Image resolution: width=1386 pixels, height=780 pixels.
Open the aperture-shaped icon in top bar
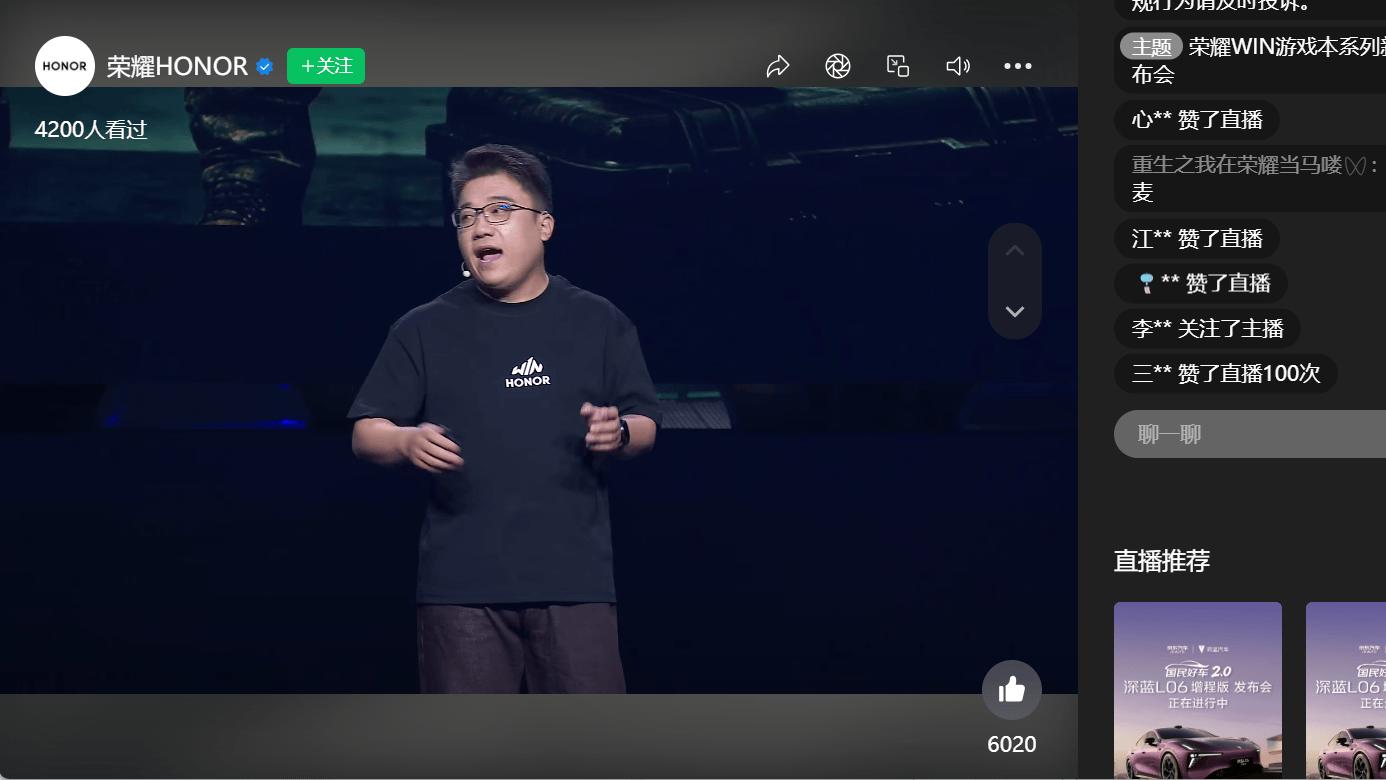pyautogui.click(x=838, y=66)
